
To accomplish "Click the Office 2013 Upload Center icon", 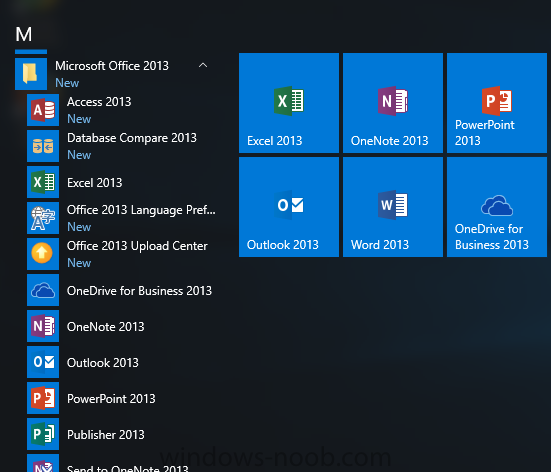I will (43, 254).
